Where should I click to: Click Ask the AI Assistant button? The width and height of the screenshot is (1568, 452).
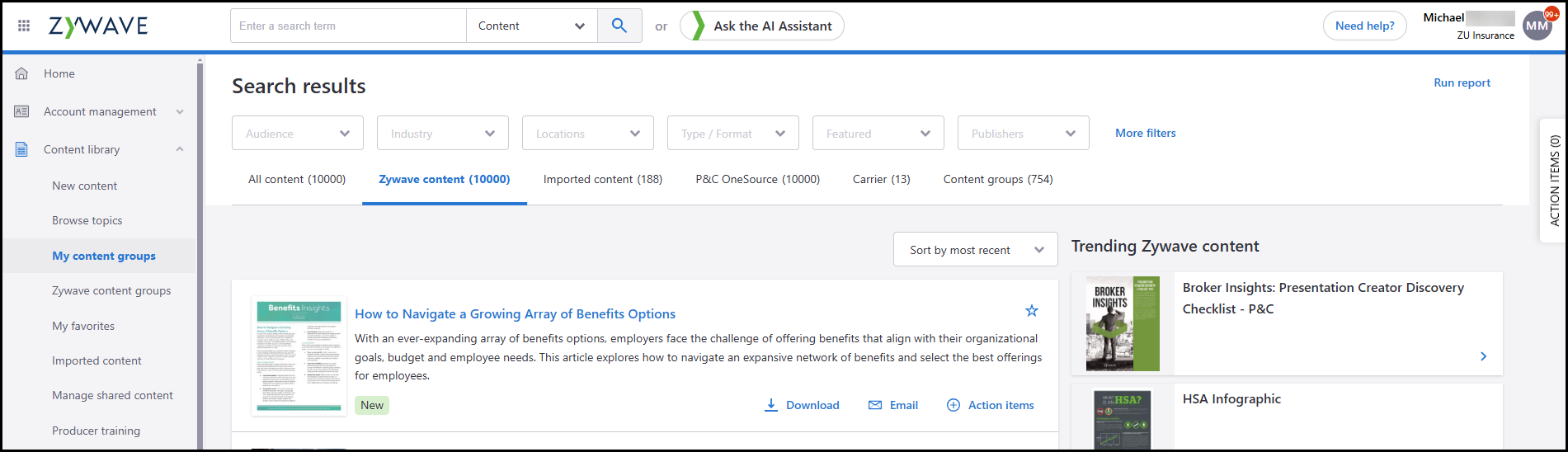pyautogui.click(x=762, y=26)
